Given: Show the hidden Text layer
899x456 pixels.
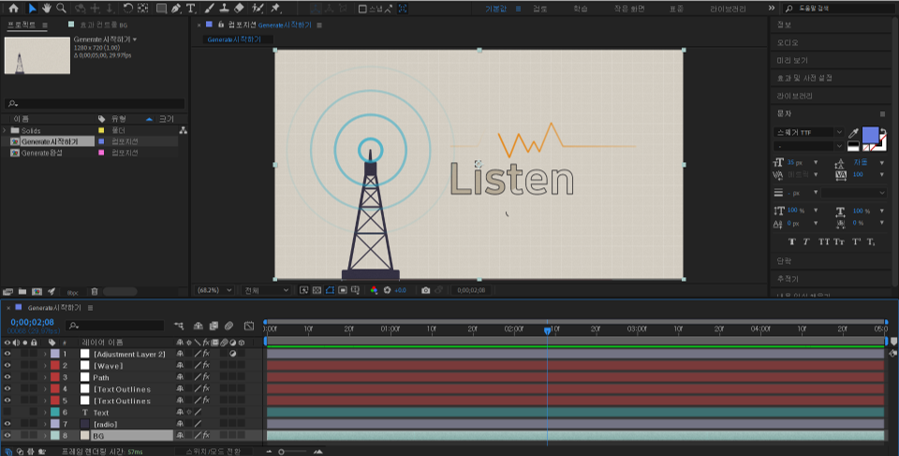Looking at the screenshot, I should [x=7, y=412].
